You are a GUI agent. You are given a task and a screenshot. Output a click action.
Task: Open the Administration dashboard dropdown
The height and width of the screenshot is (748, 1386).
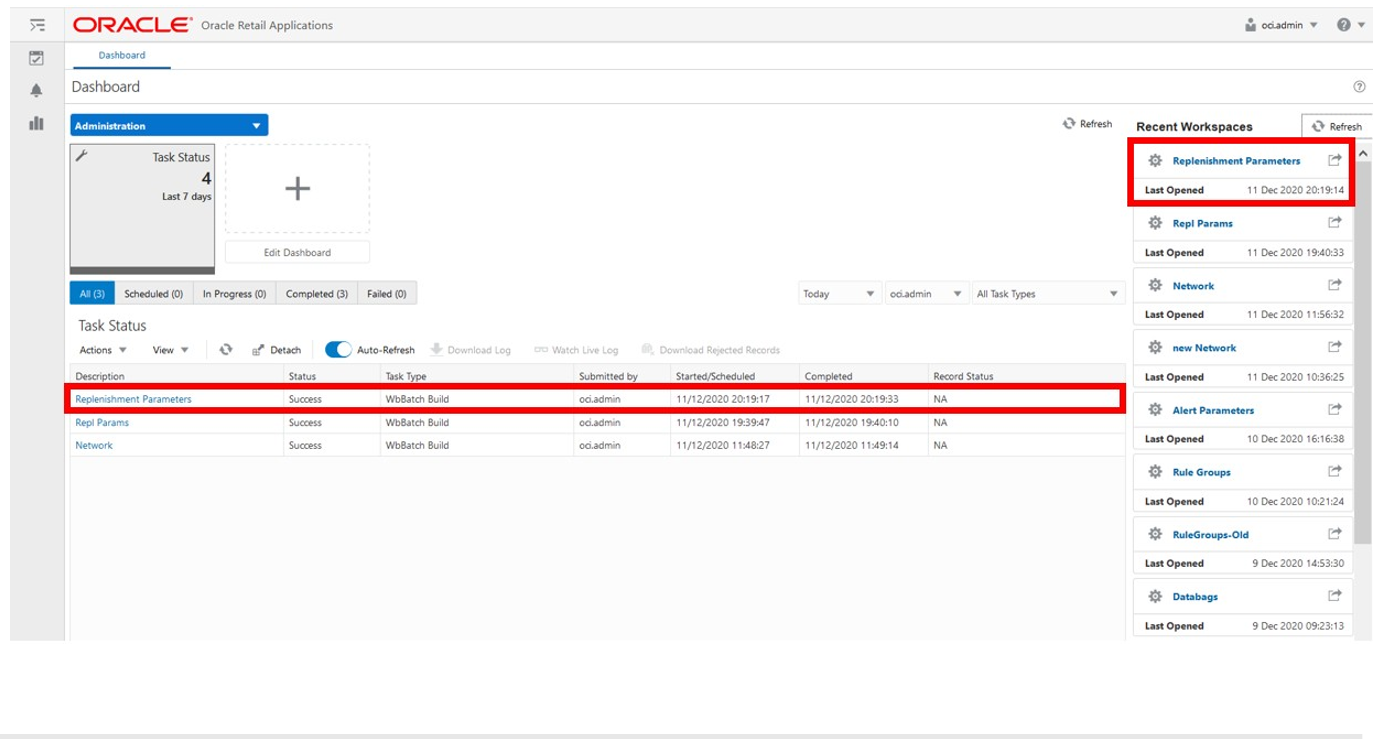click(169, 126)
